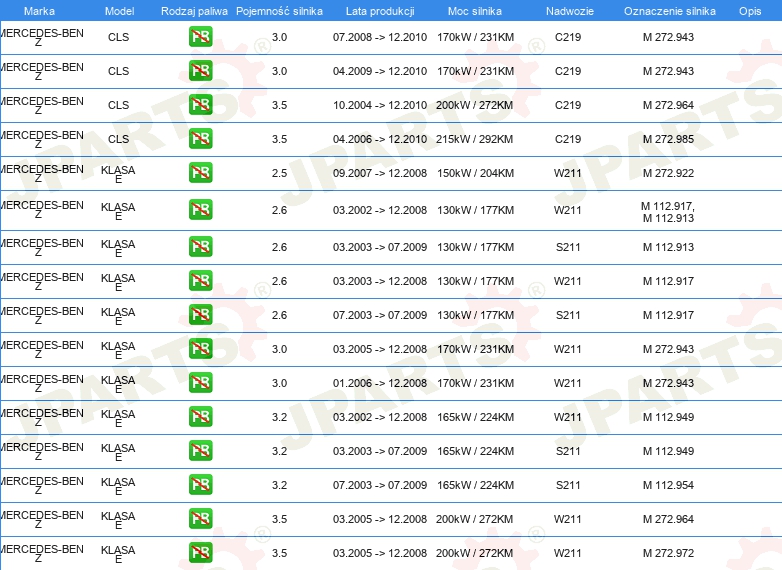
Task: Click fuel icon for CLS produced from 04.2009
Action: click(x=200, y=71)
